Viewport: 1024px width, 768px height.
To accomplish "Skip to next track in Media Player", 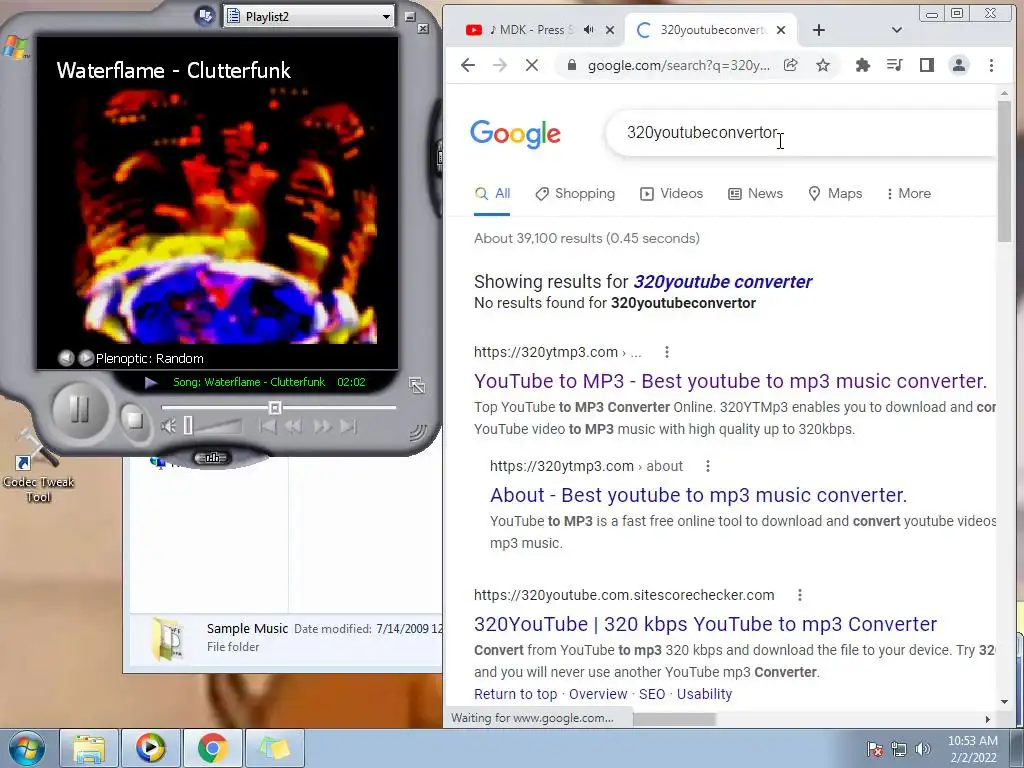I will point(349,426).
